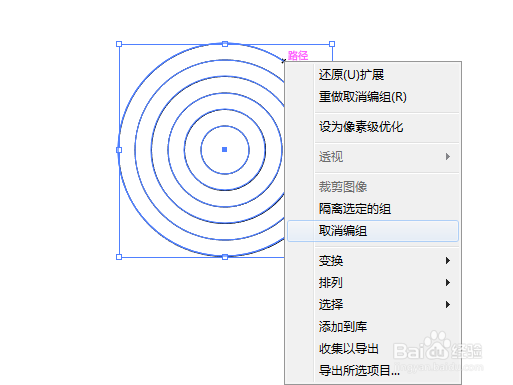Click the 裁剪图像 menu entry
This screenshot has height=385, width=513.
coord(373,186)
